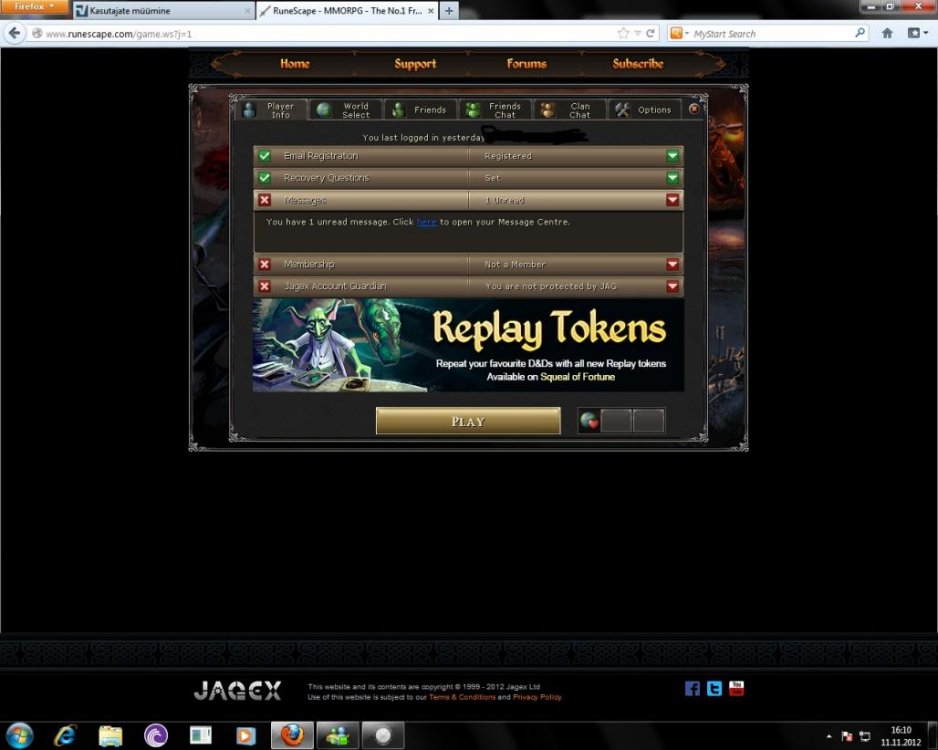Viewport: 938px width, 750px height.
Task: Reload the page
Action: 650,33
